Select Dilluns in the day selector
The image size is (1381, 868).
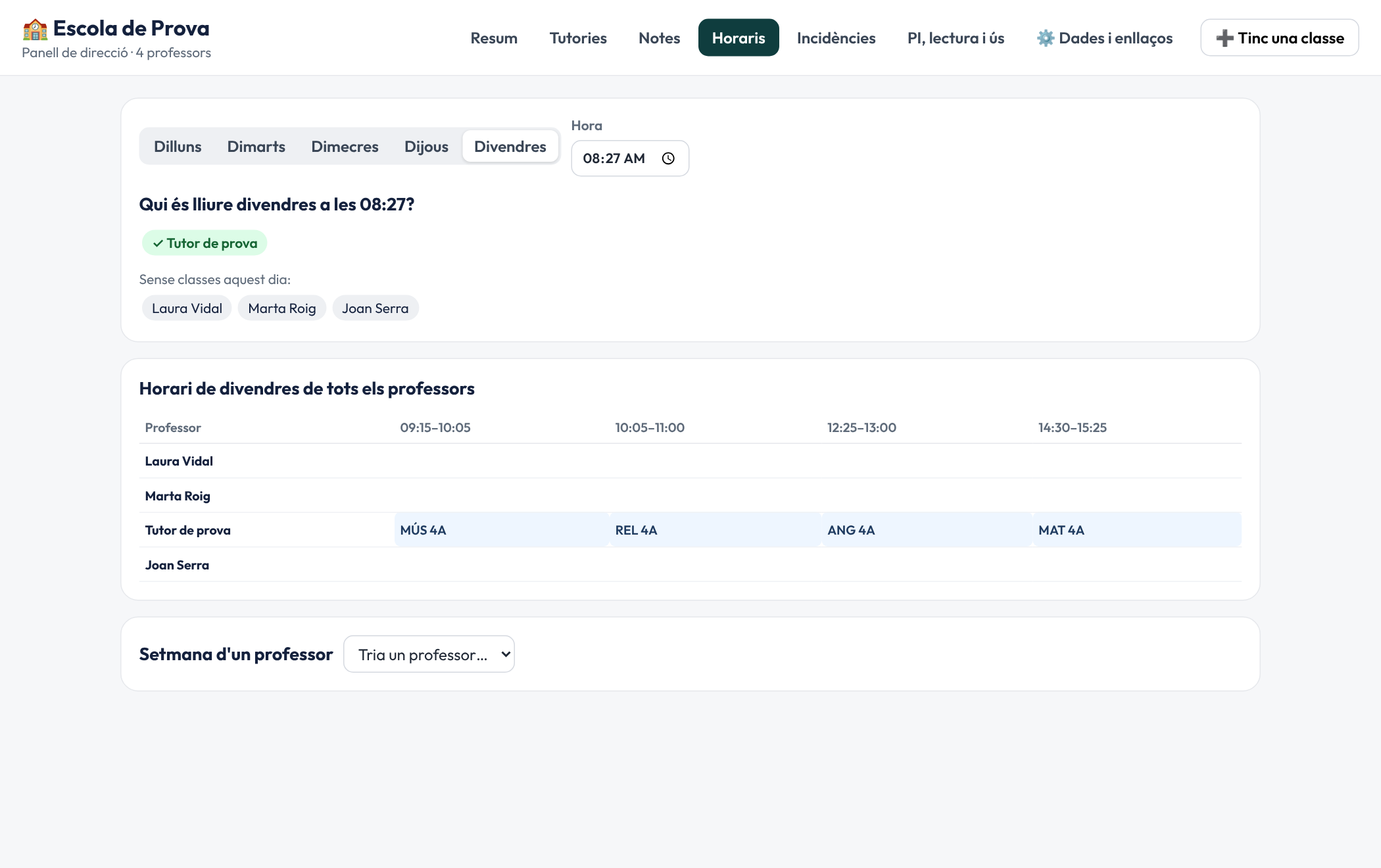click(178, 147)
